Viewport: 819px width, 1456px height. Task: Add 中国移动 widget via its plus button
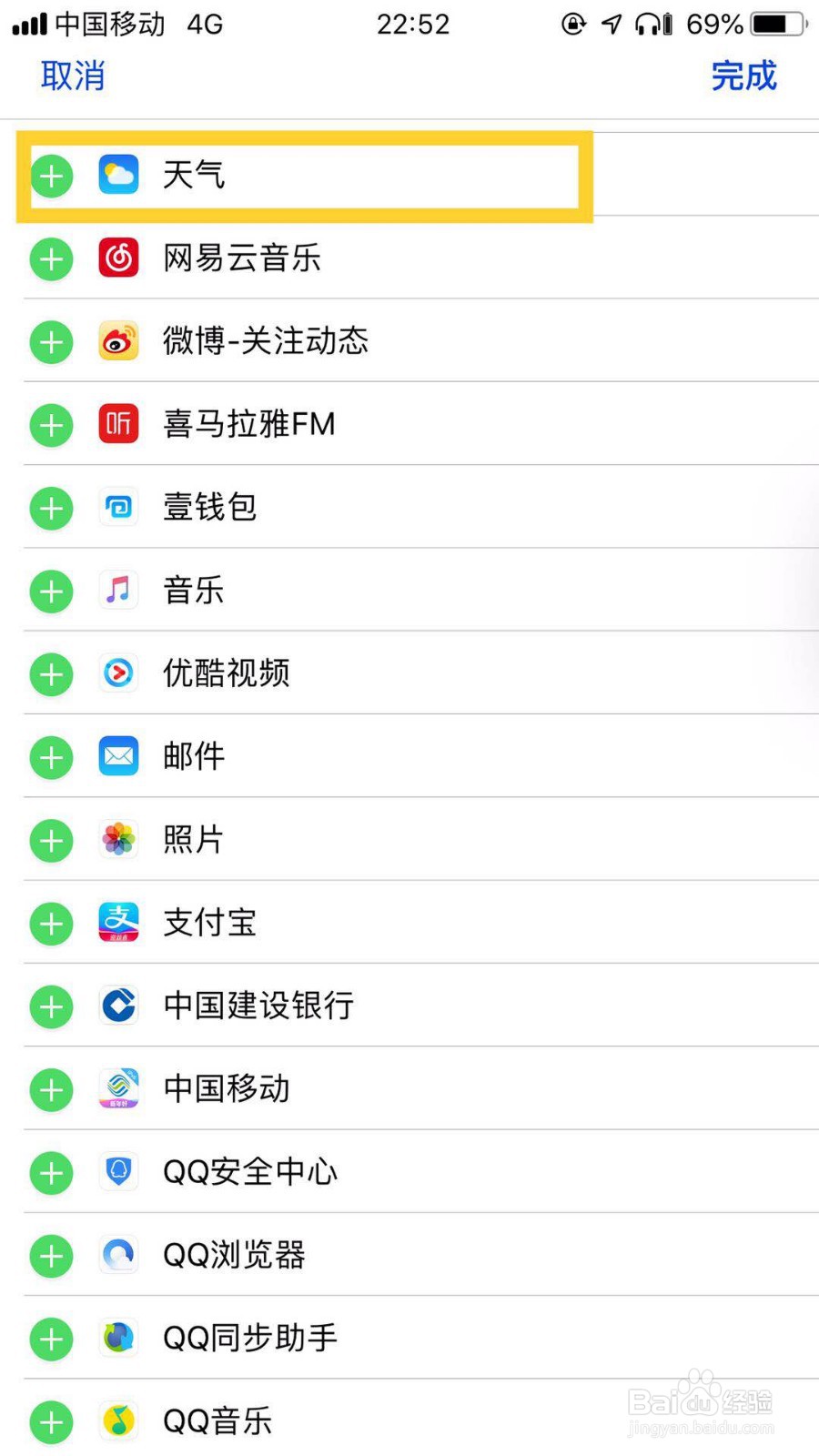click(52, 1090)
